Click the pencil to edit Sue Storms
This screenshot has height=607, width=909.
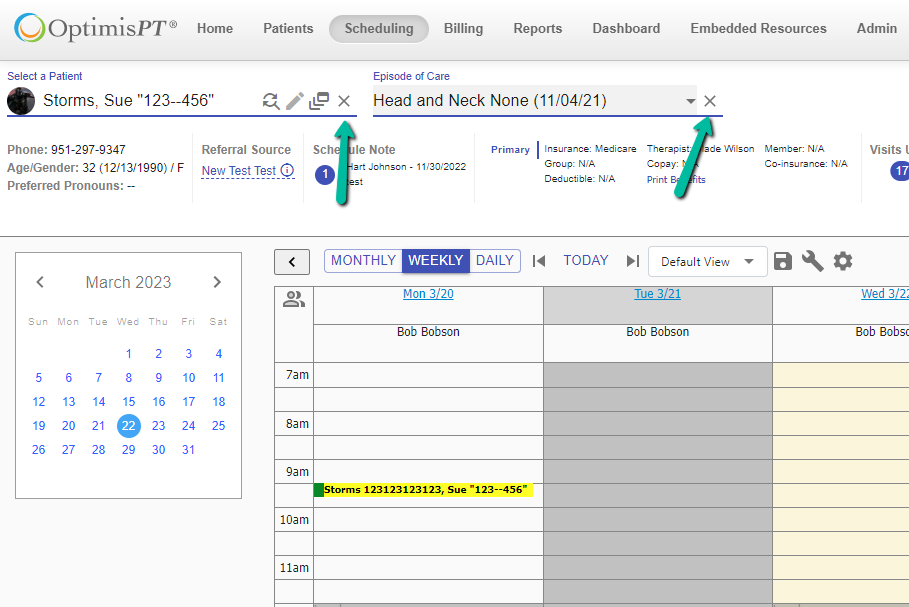(x=294, y=100)
